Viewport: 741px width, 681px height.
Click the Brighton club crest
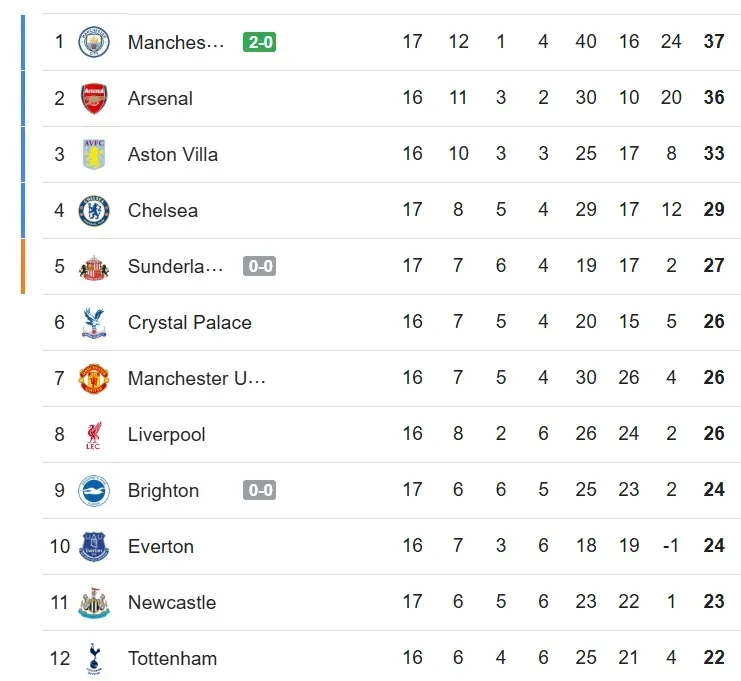(x=94, y=490)
